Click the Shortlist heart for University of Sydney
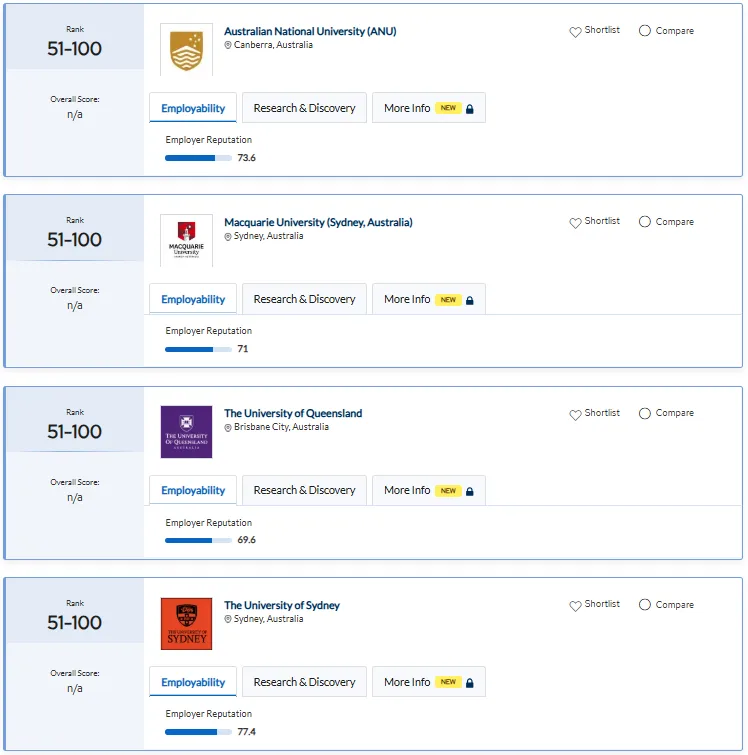The height and width of the screenshot is (755, 748). click(x=575, y=606)
